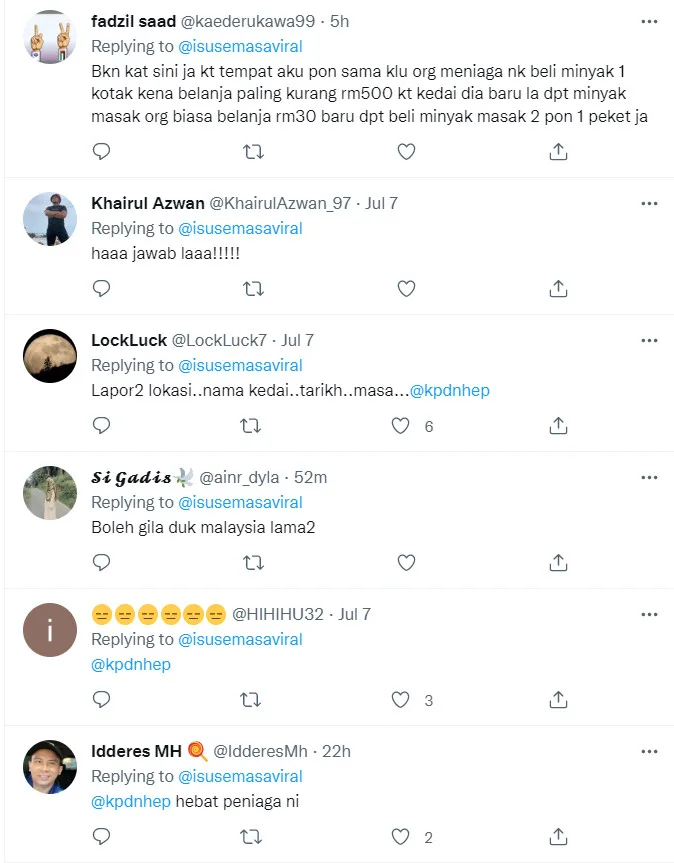This screenshot has width=674, height=863.
Task: Open @isusemasaviral link in fadzil saad's reply
Action: [240, 46]
